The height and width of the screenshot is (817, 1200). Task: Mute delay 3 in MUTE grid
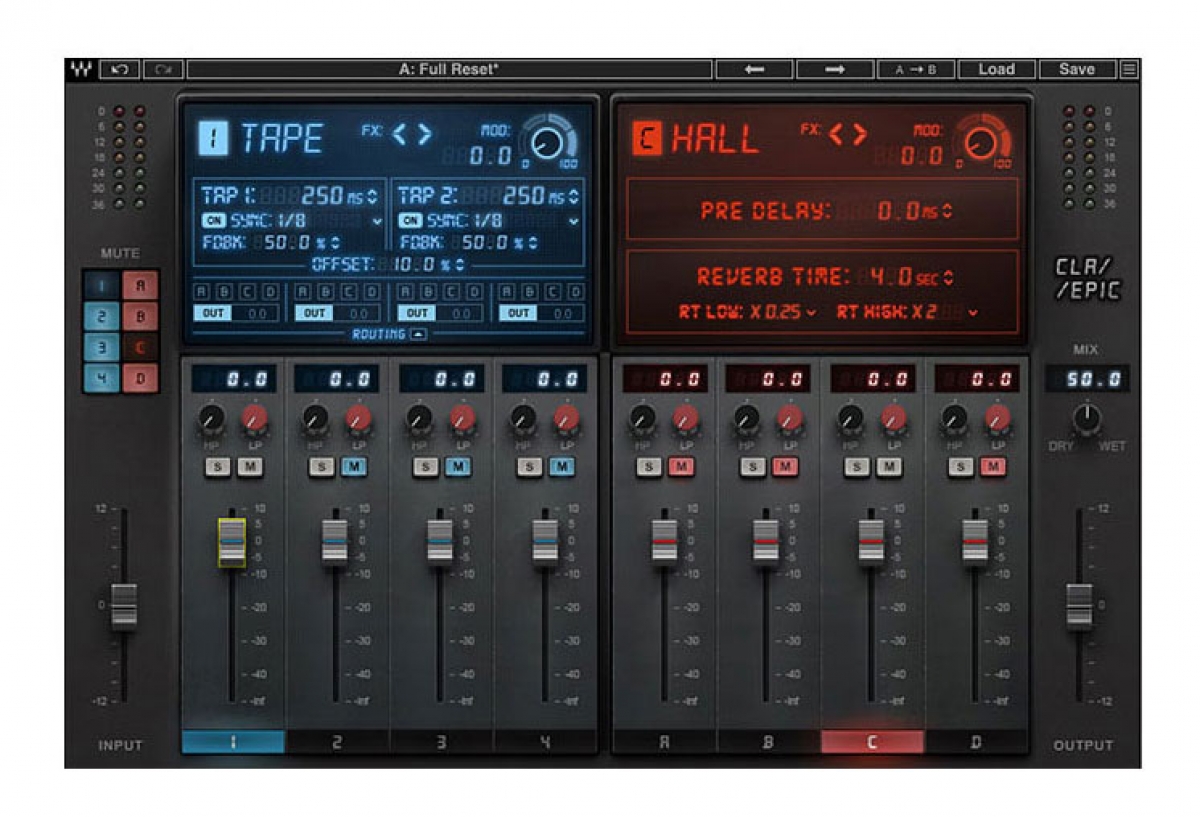[x=101, y=349]
